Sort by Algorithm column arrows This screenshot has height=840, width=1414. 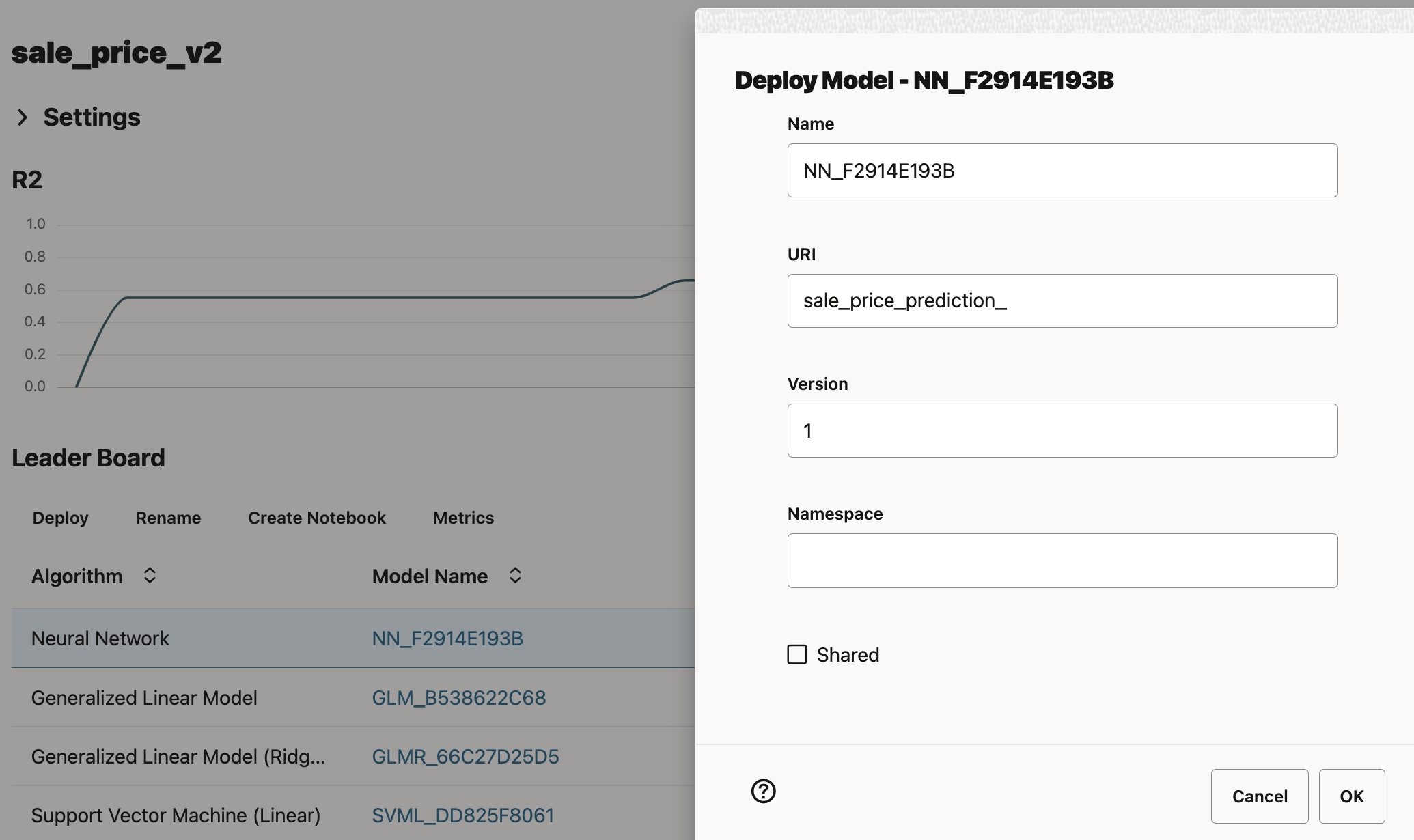[150, 576]
